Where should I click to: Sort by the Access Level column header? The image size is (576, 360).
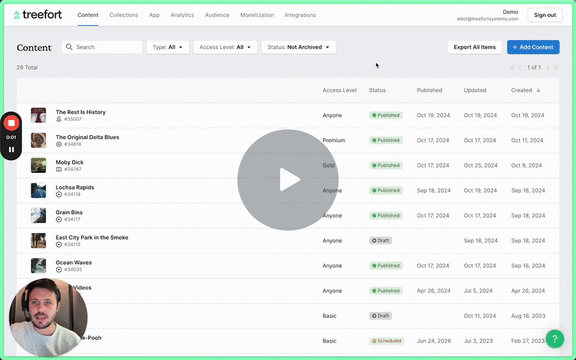coord(339,90)
